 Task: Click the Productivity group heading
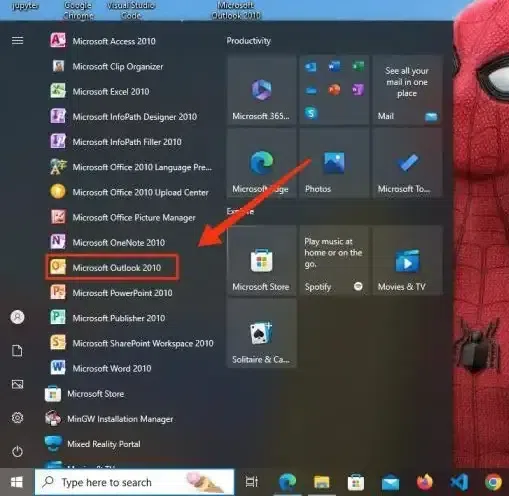(x=249, y=41)
